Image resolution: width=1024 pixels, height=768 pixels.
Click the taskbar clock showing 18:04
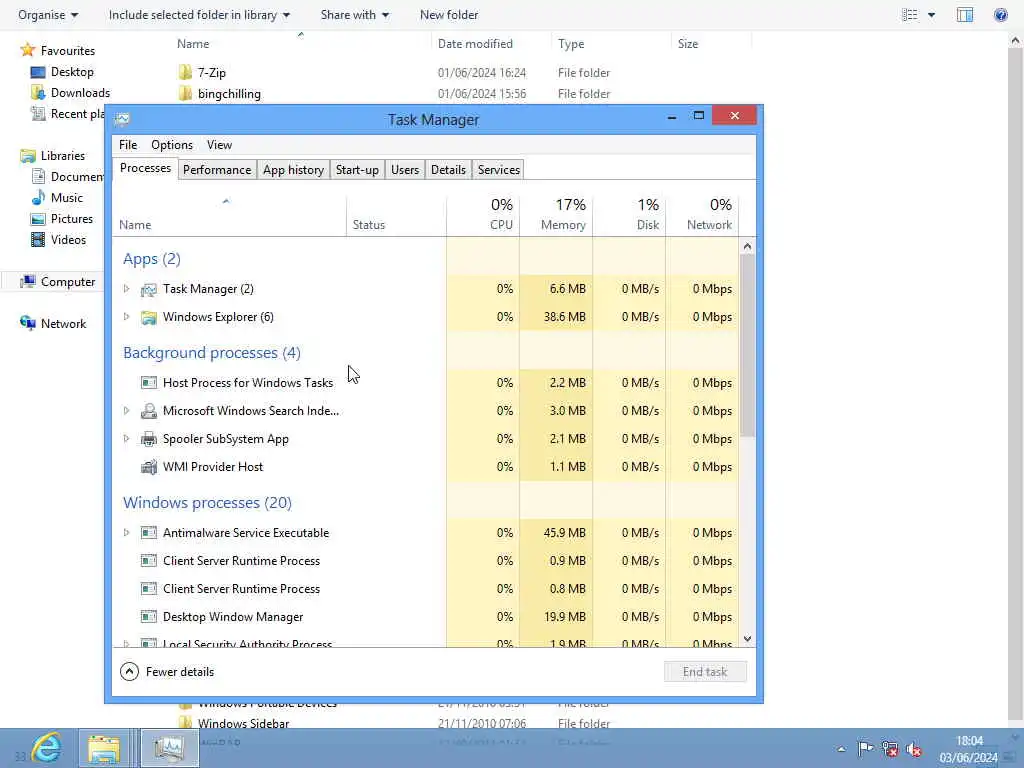point(969,749)
